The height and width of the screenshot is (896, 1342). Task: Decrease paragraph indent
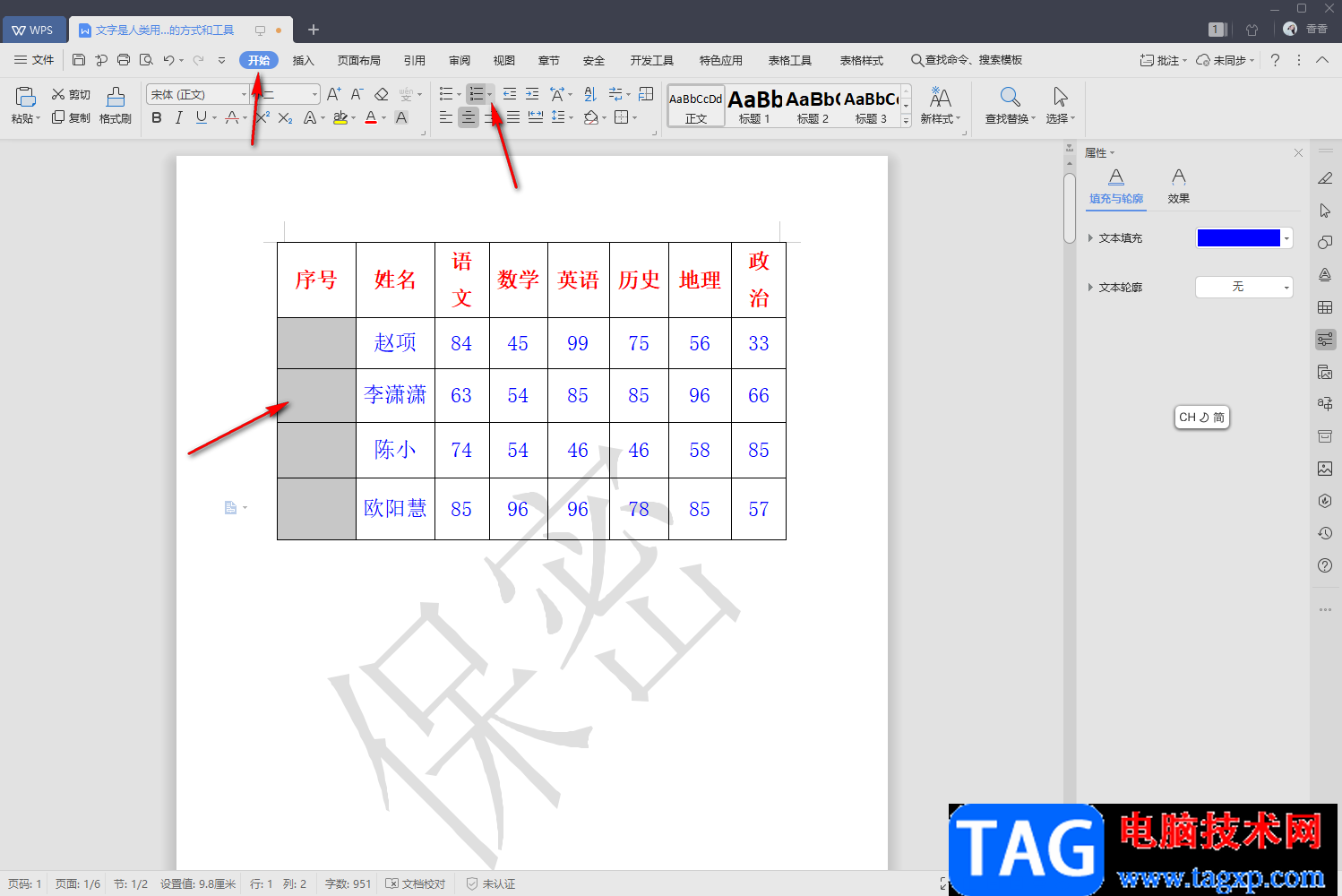click(x=509, y=94)
